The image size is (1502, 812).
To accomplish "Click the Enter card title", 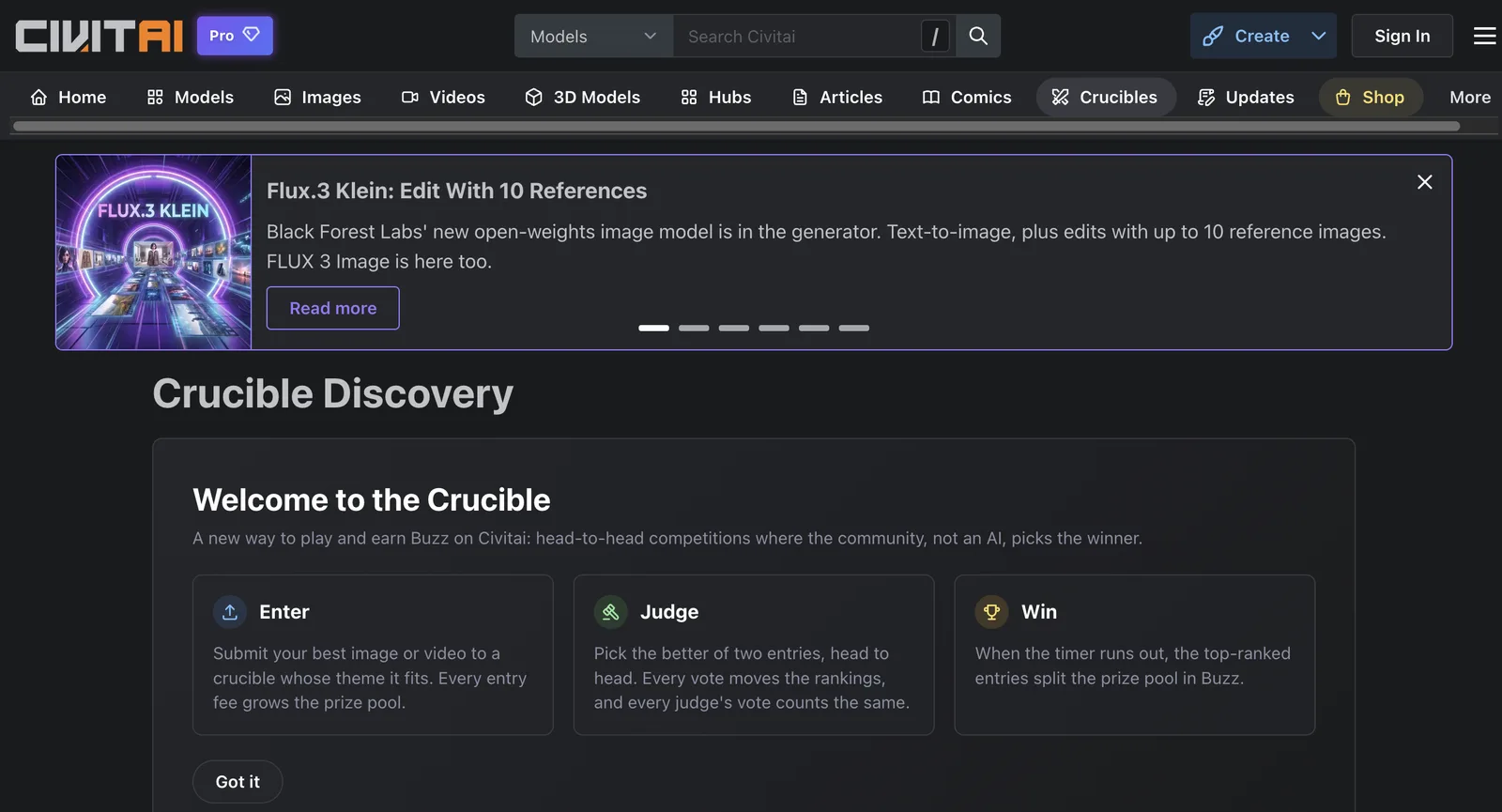I will (x=284, y=612).
